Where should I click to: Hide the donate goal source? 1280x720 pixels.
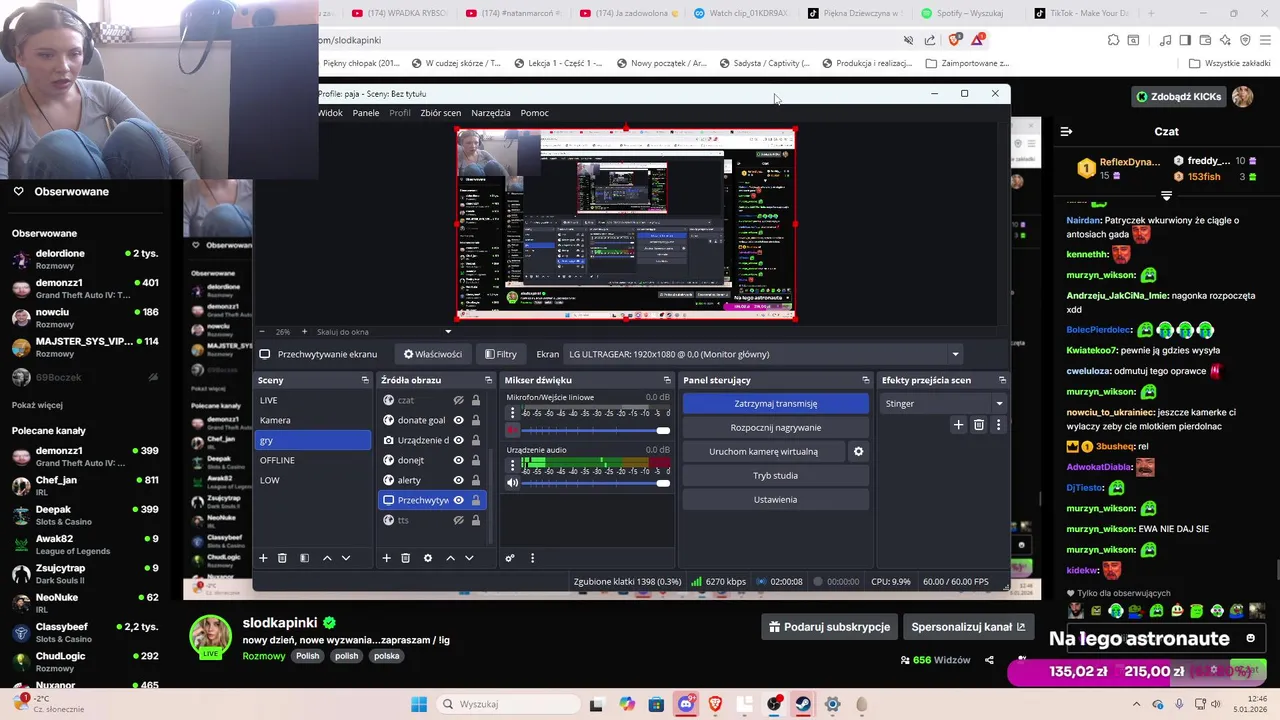coord(458,420)
